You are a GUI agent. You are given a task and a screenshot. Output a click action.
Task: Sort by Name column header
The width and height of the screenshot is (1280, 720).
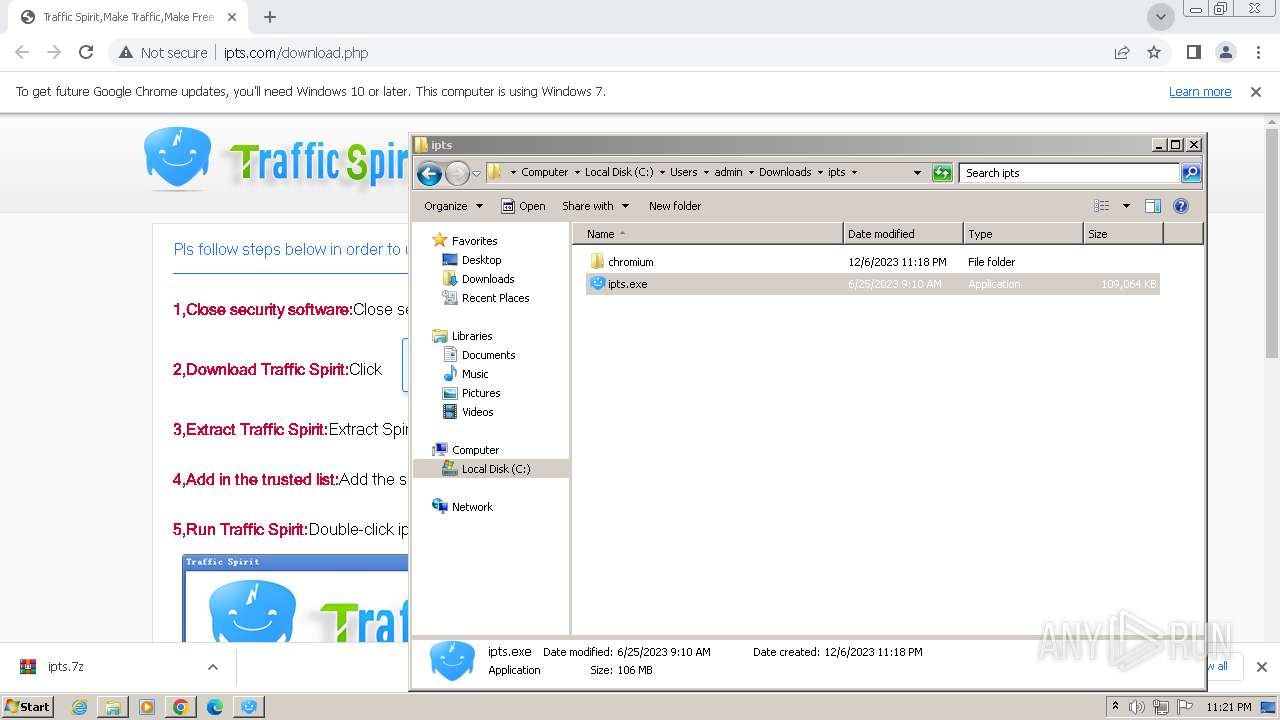pyautogui.click(x=708, y=234)
